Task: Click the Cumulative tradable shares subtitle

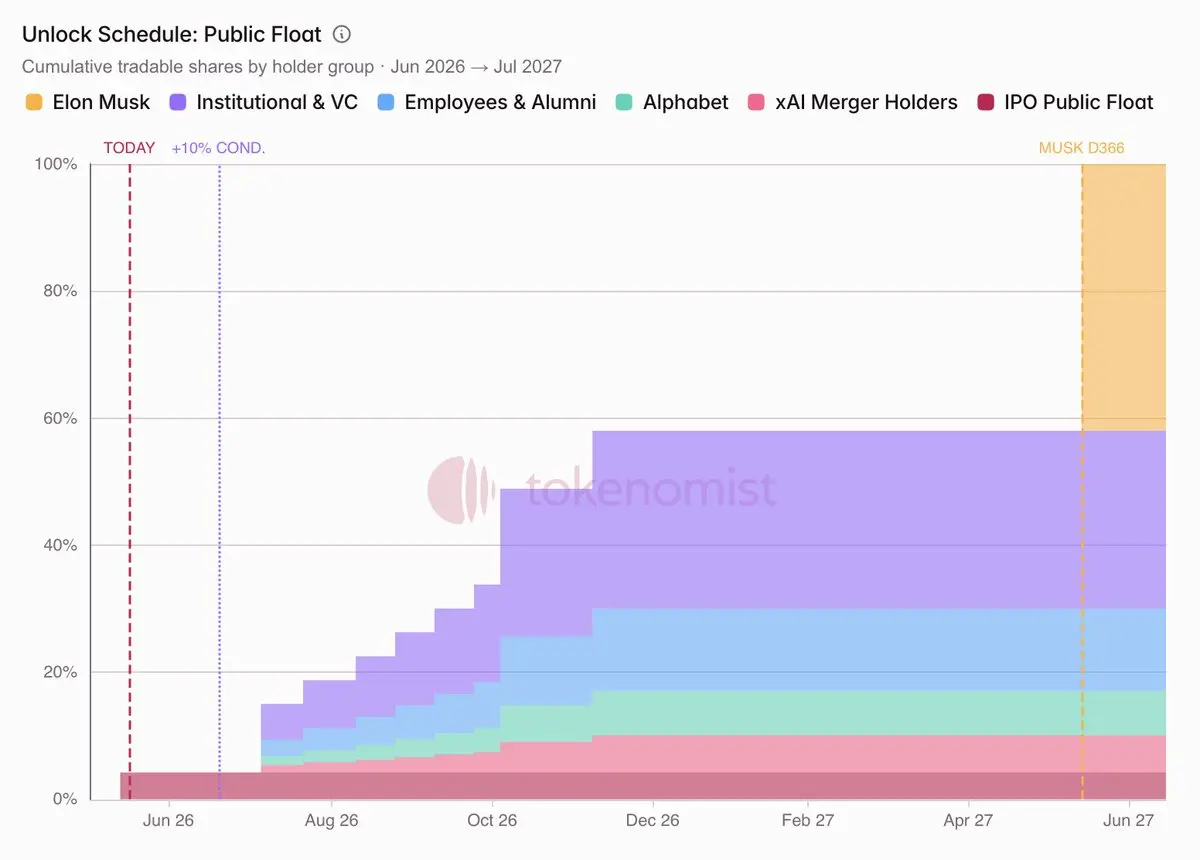Action: [x=292, y=67]
